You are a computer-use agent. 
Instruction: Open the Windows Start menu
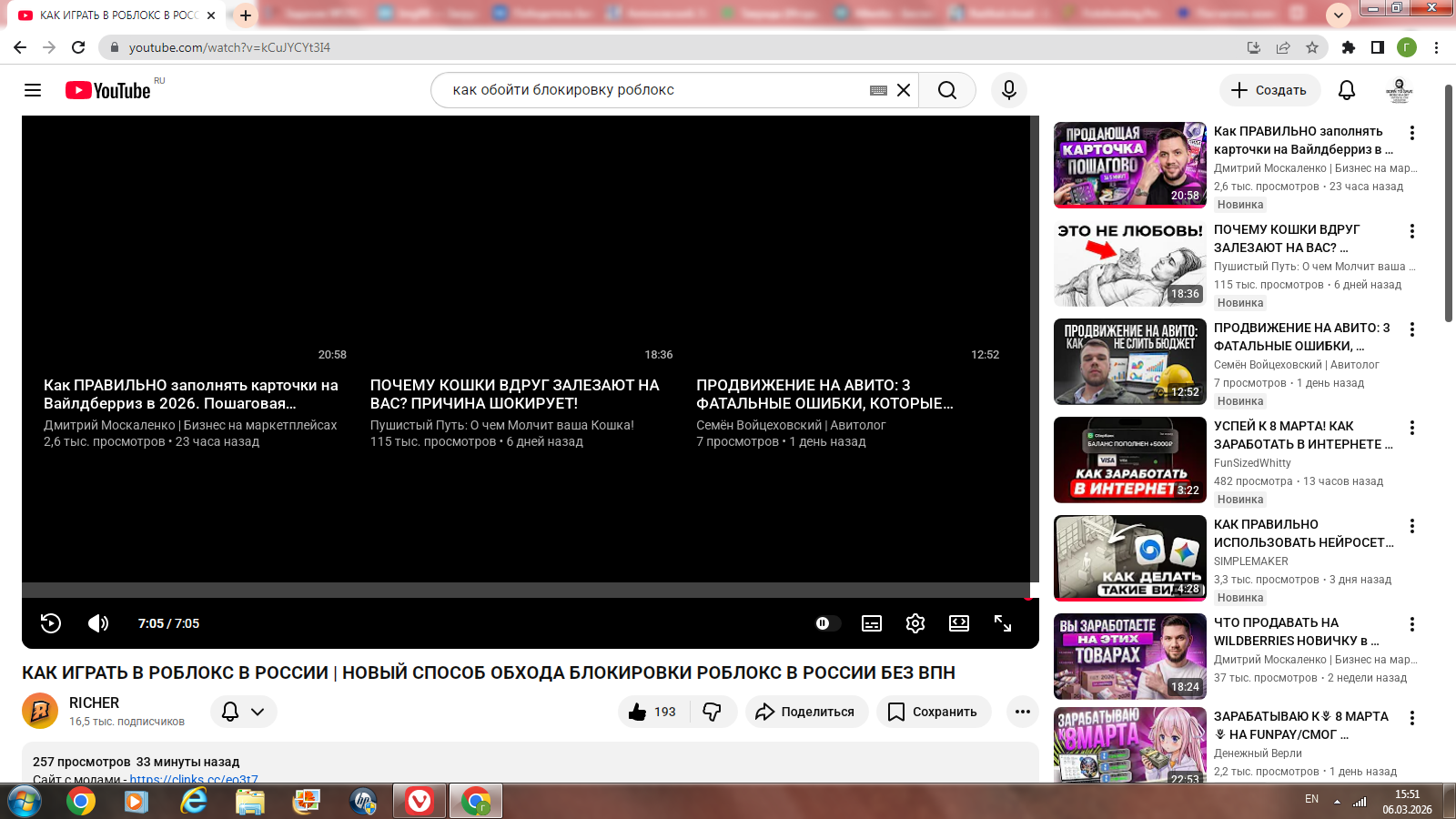(24, 802)
